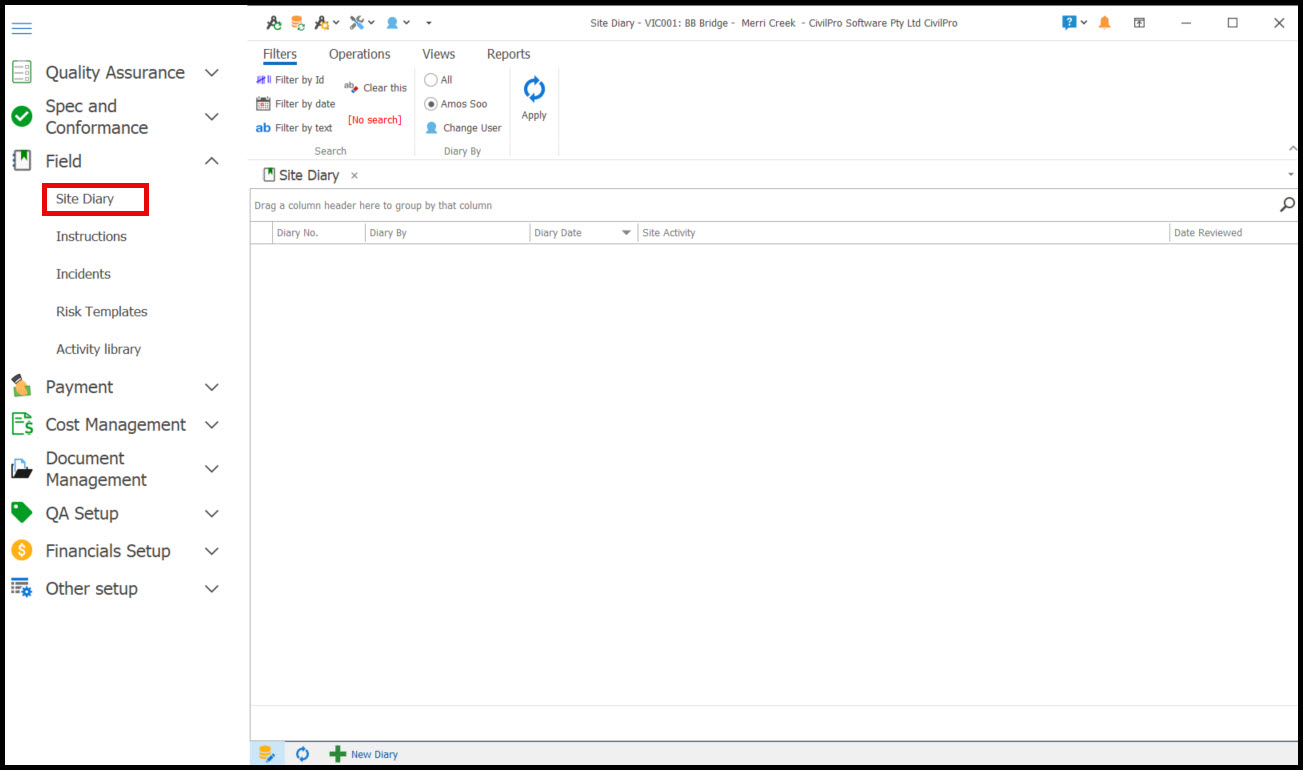This screenshot has height=770, width=1303.
Task: Expand the Quality Assurance section
Action: 211,73
